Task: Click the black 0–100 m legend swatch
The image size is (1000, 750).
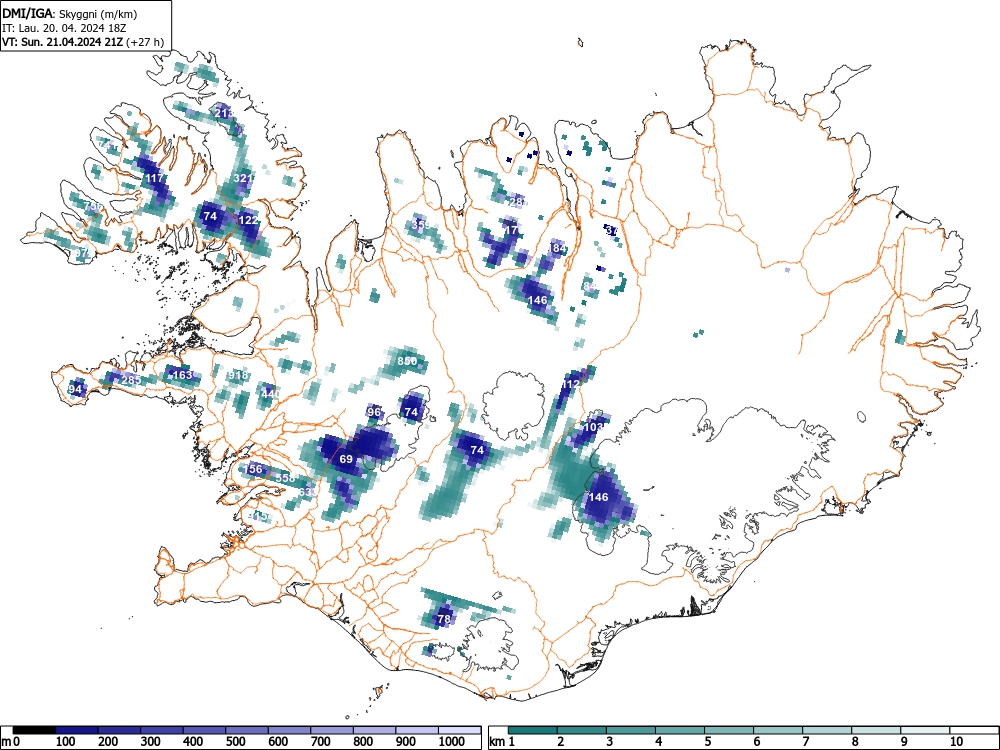Action: click(34, 730)
